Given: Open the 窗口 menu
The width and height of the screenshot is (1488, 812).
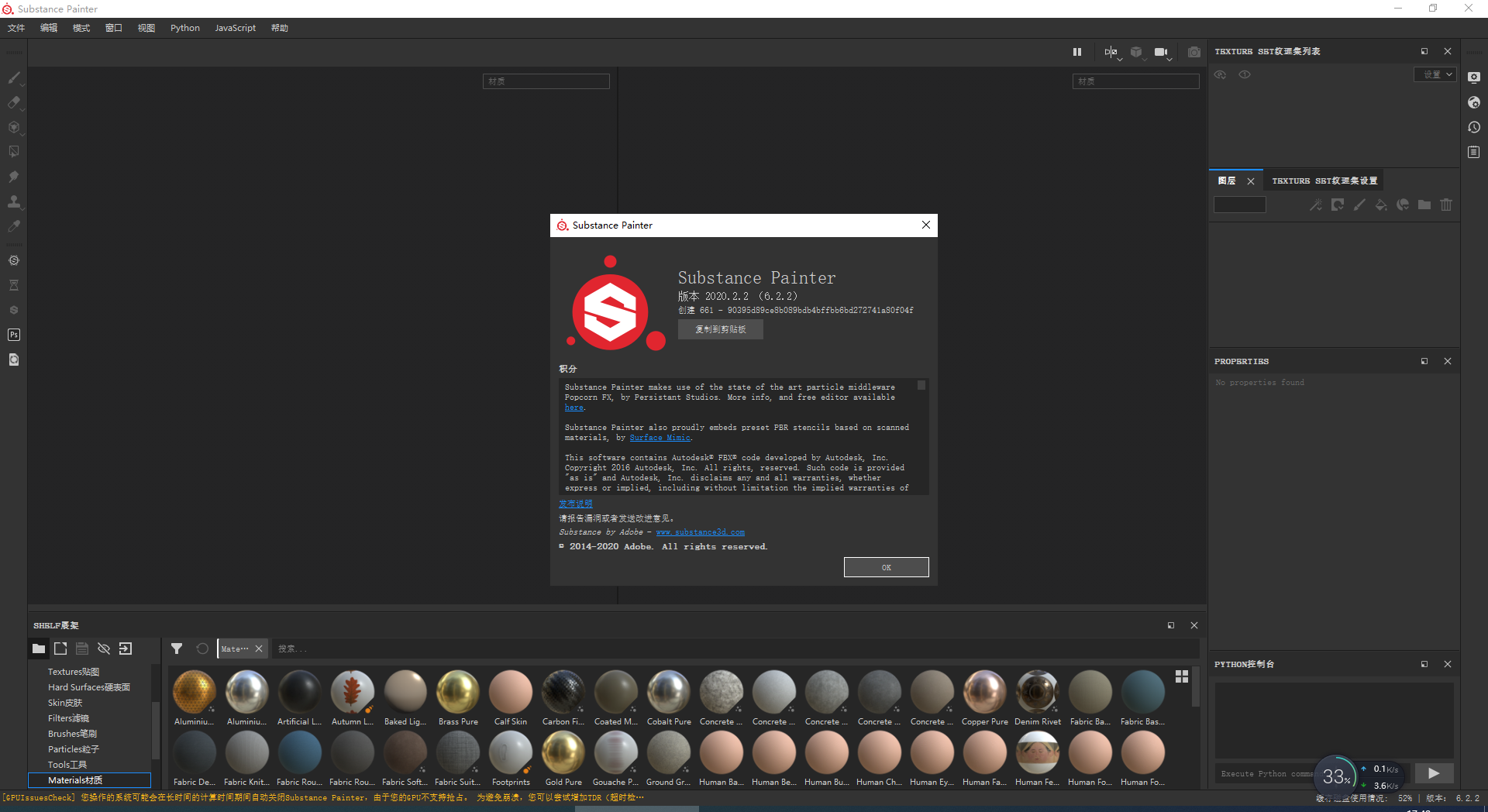Looking at the screenshot, I should [114, 28].
